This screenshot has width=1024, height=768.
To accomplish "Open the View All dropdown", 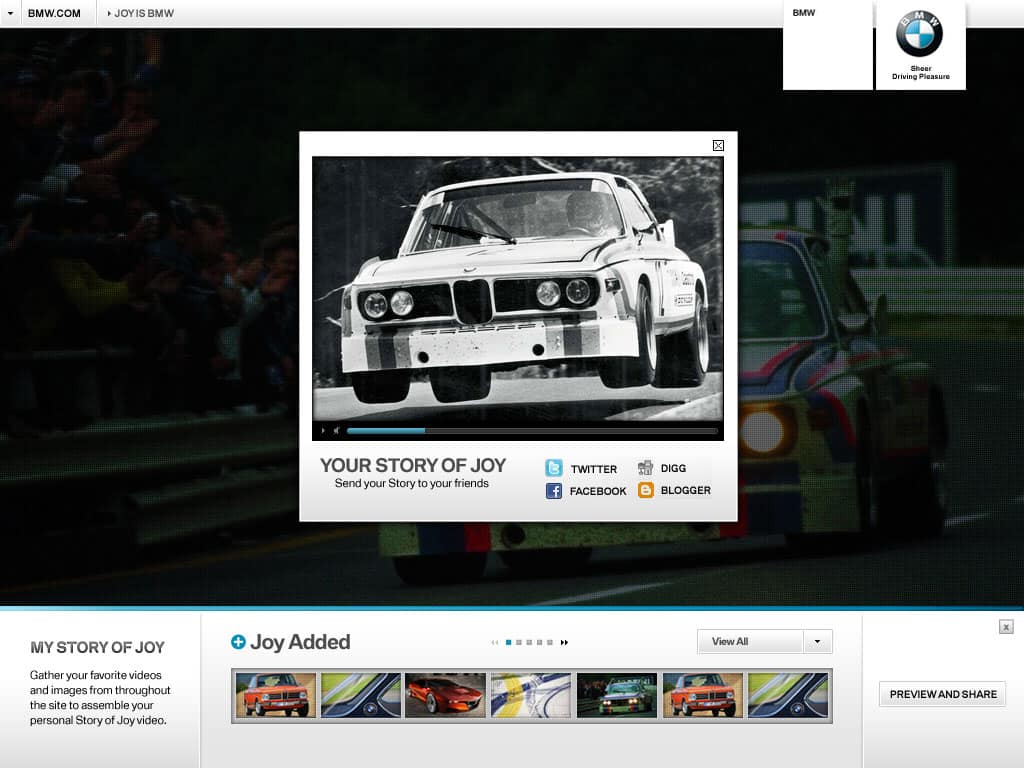I will [749, 641].
